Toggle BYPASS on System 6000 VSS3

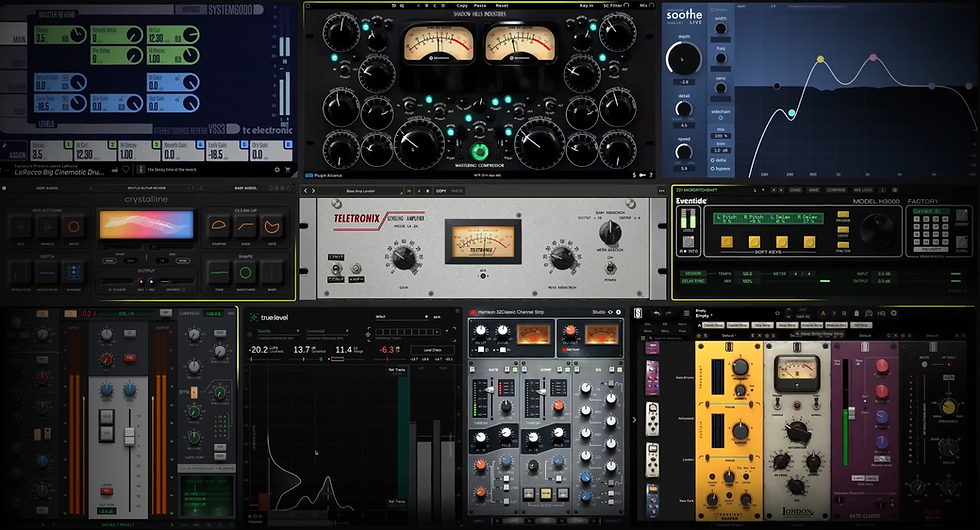coord(191,11)
